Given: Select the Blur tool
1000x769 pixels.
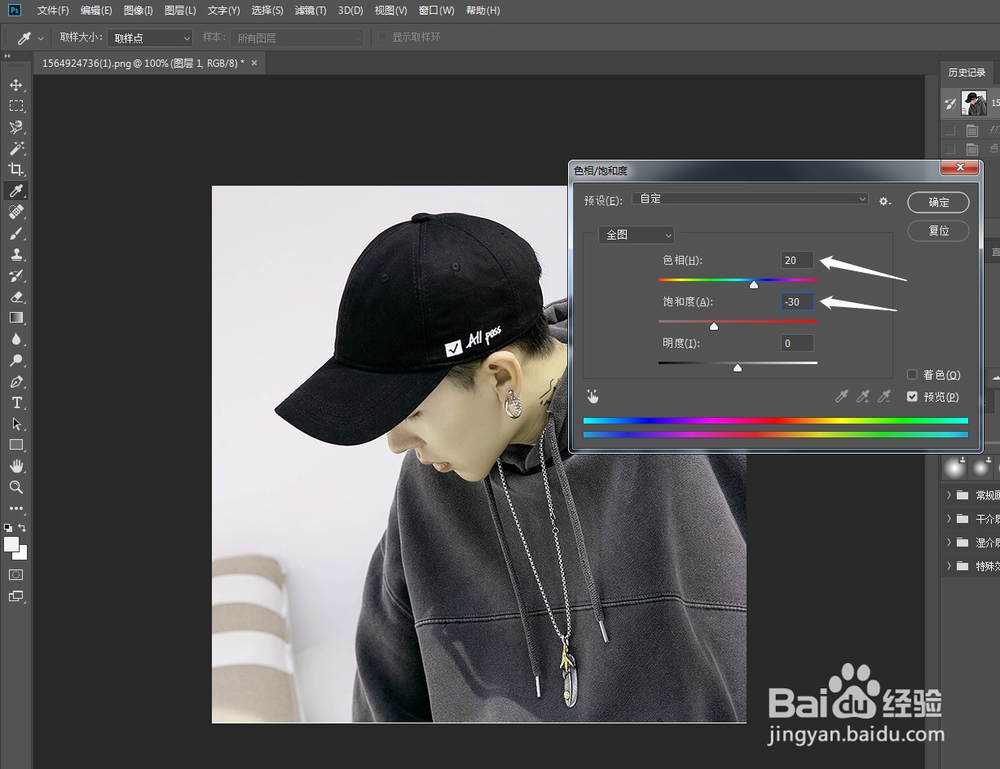Looking at the screenshot, I should click(x=16, y=339).
